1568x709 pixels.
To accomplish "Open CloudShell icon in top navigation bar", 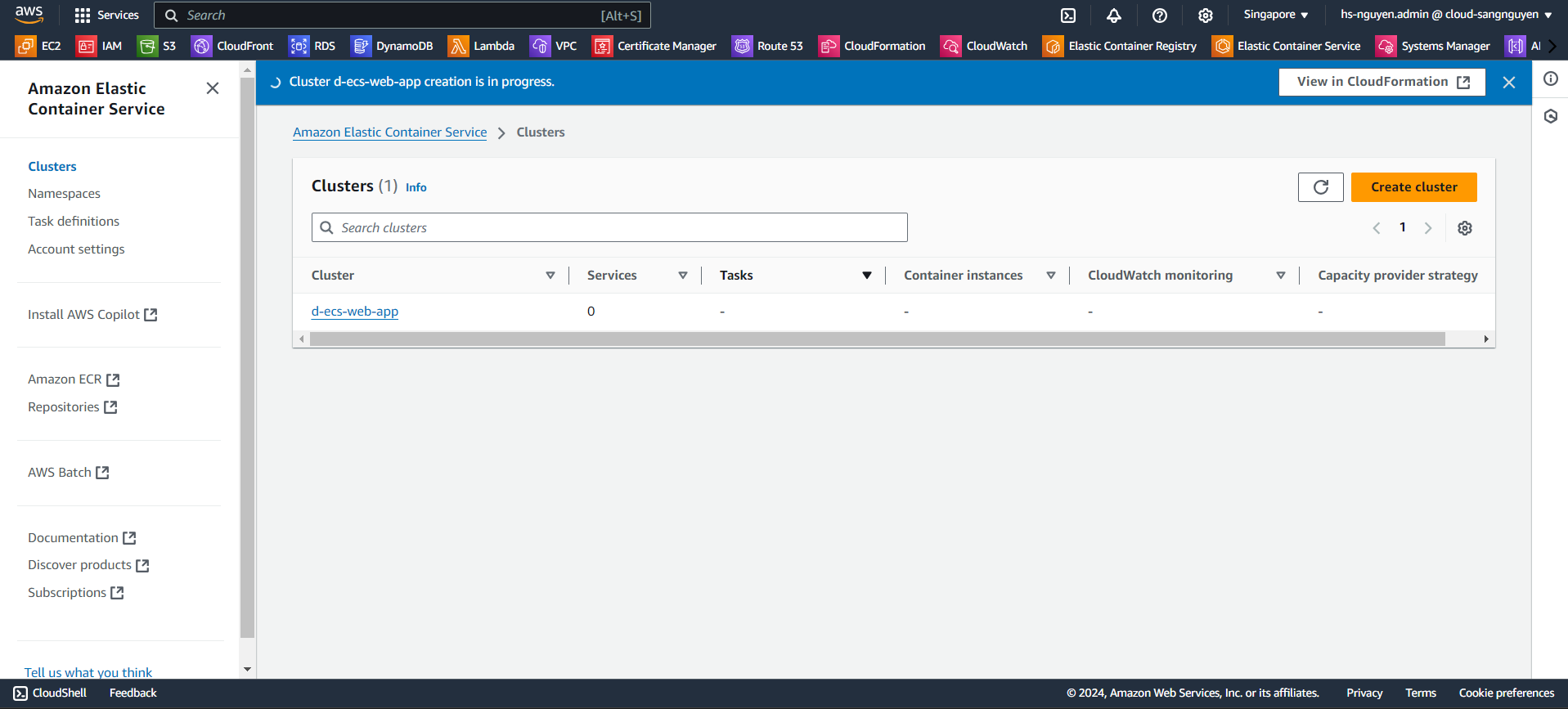I will pos(1068,16).
